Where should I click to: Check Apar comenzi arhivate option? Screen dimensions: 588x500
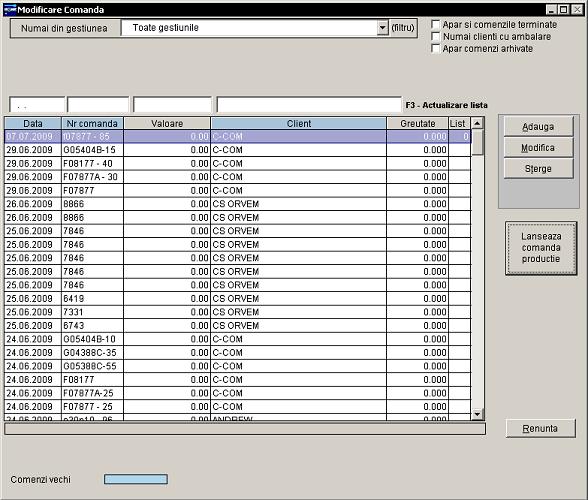pyautogui.click(x=435, y=49)
